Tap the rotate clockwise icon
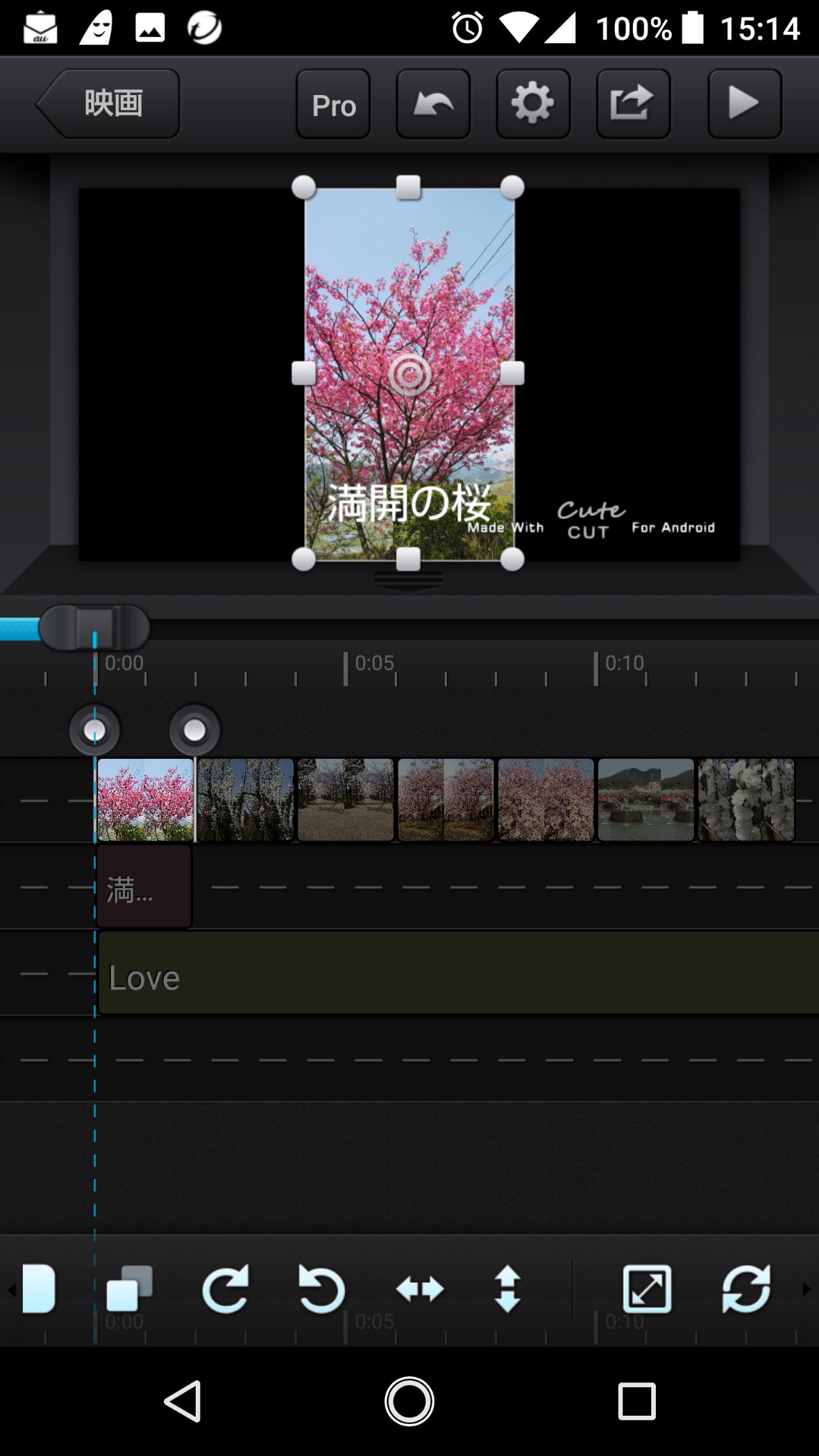Viewport: 819px width, 1456px height. click(x=225, y=1290)
